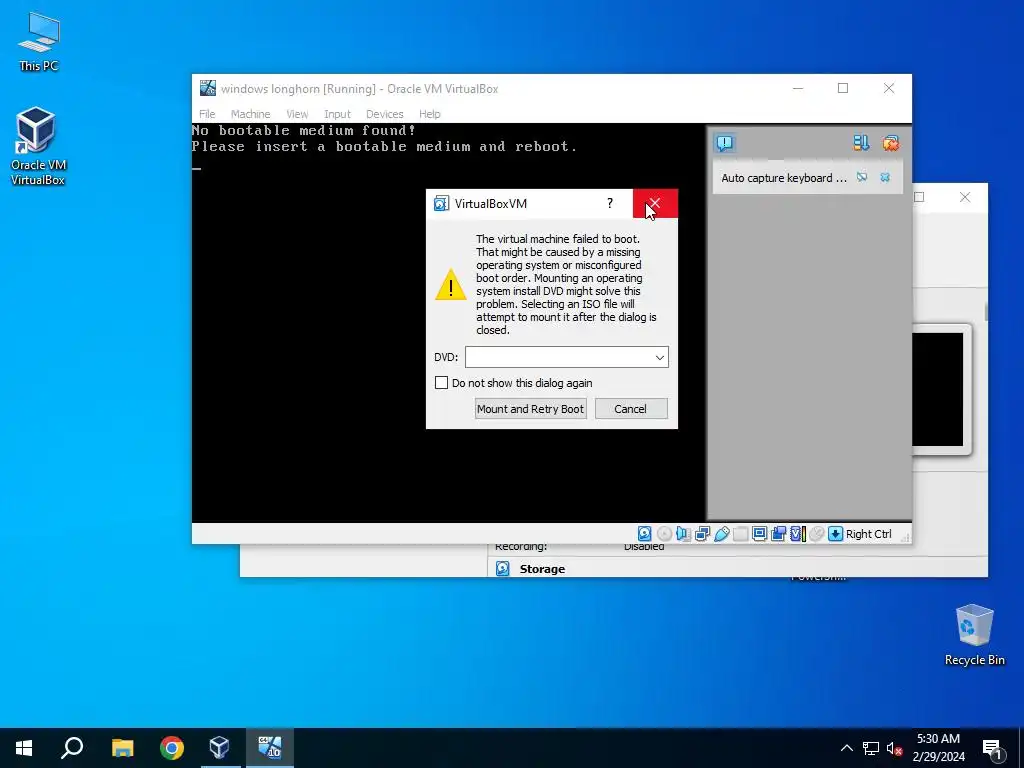The image size is (1024, 768).
Task: Click the Right Ctrl host key label
Action: pos(869,534)
